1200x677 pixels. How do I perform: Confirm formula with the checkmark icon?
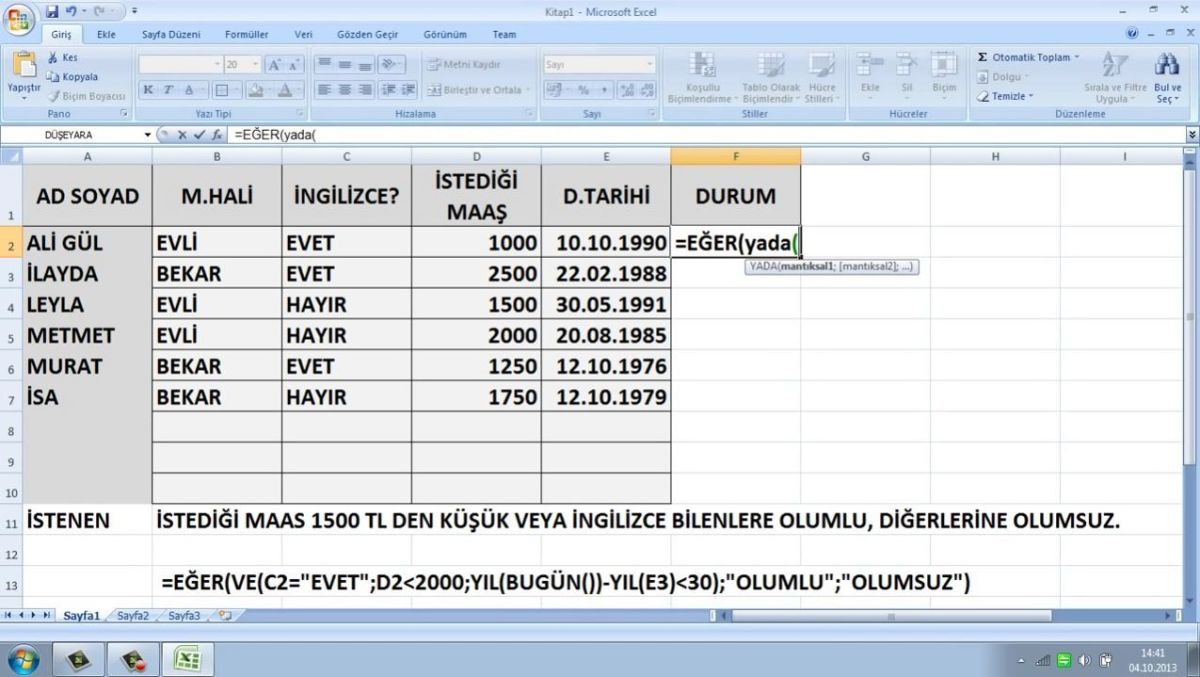[199, 134]
